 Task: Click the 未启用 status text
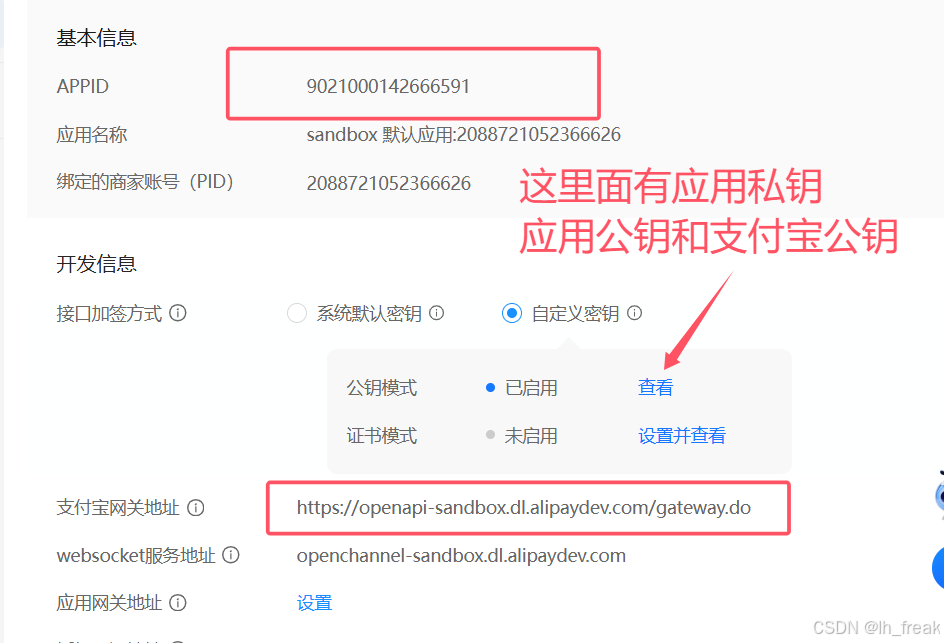point(531,435)
